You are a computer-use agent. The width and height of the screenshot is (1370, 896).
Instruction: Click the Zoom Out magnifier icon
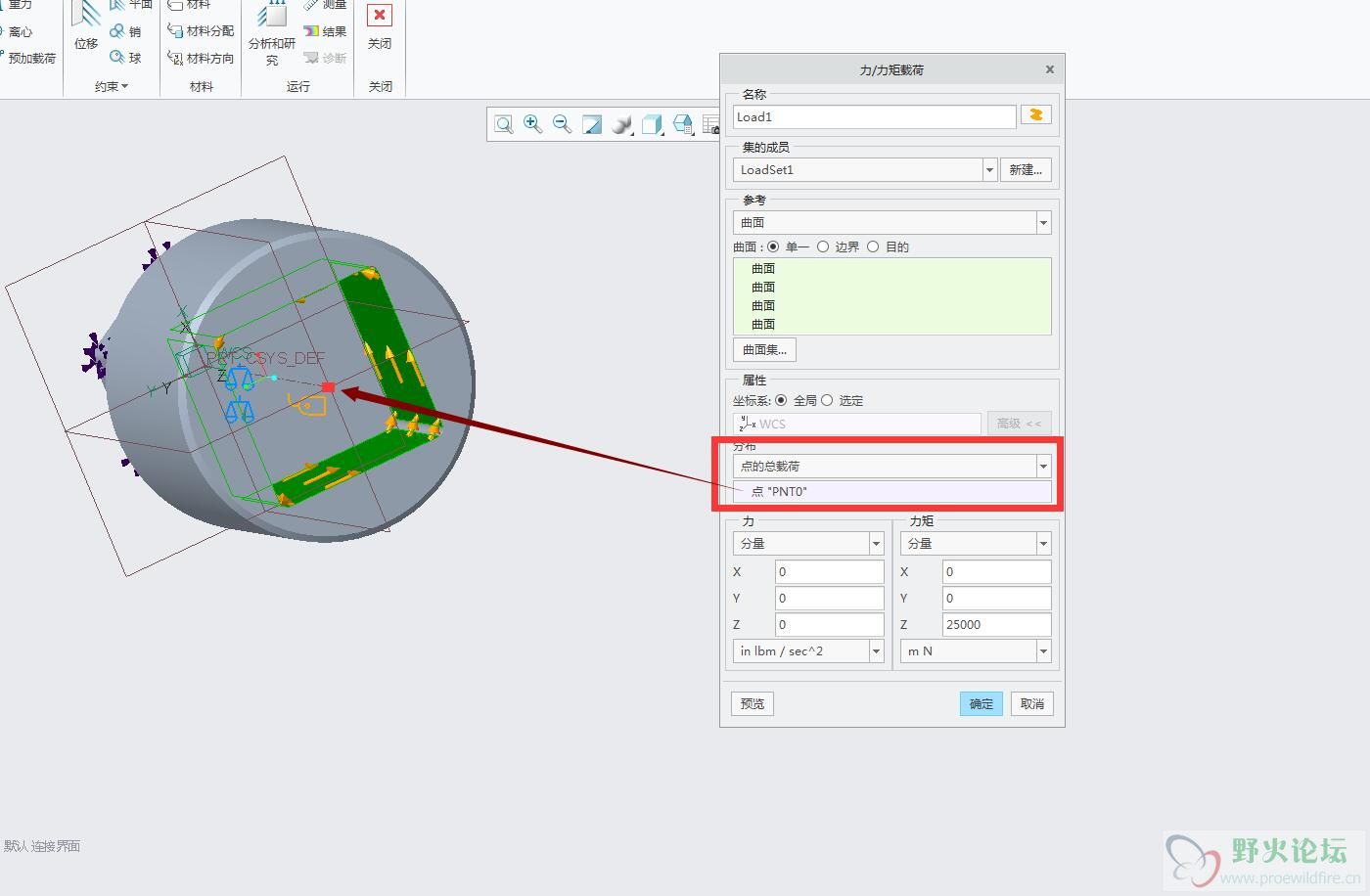562,124
